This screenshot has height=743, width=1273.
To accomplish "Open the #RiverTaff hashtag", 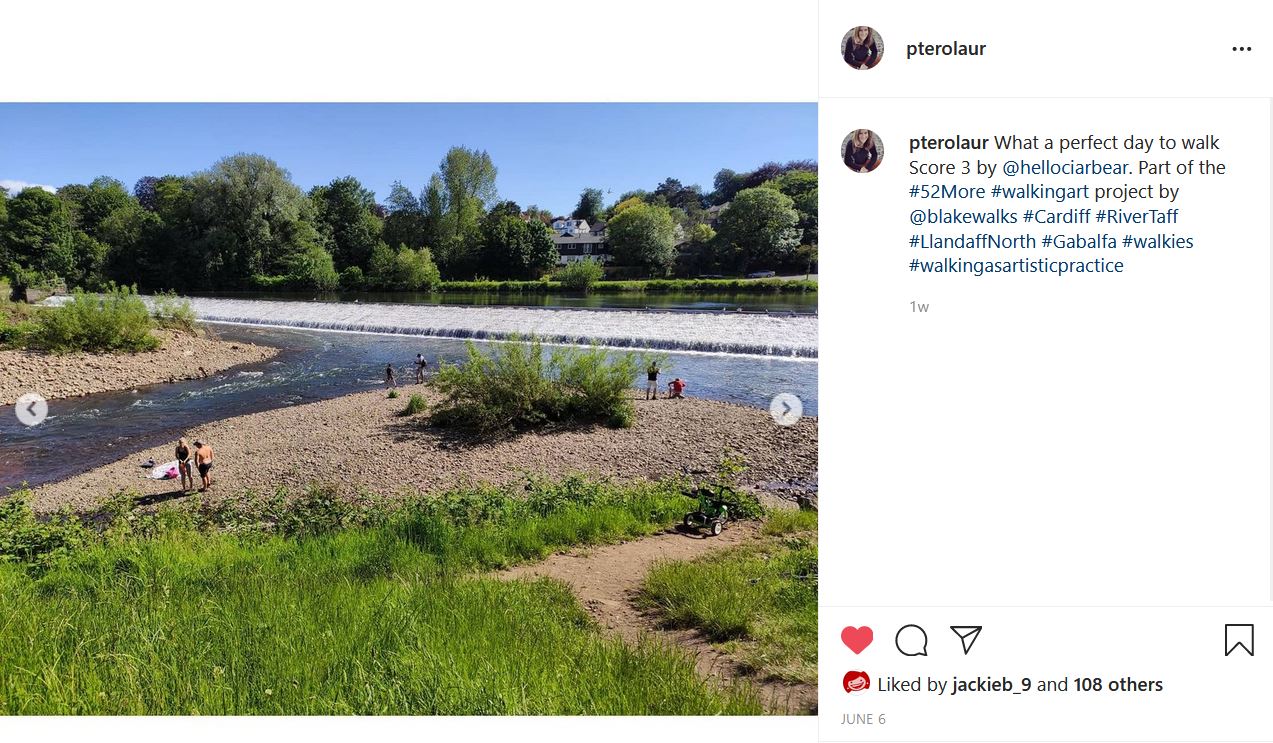I will click(x=1137, y=216).
